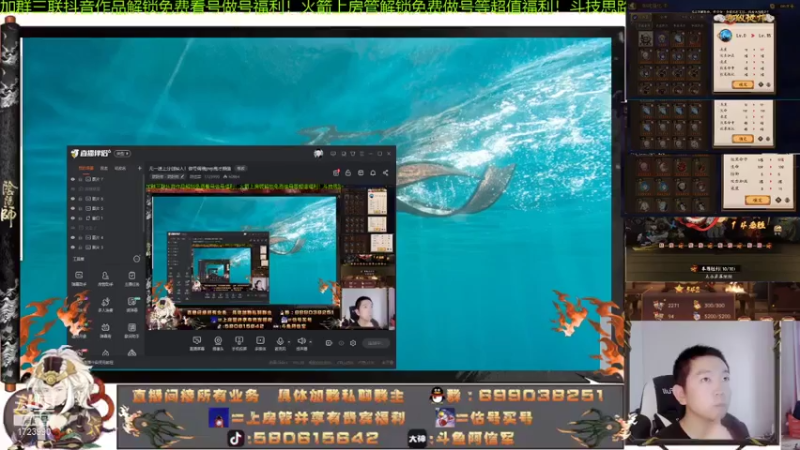Click the pencil edit icon beside the category tag
Viewport: 800px width, 450px height.
pyautogui.click(x=182, y=177)
